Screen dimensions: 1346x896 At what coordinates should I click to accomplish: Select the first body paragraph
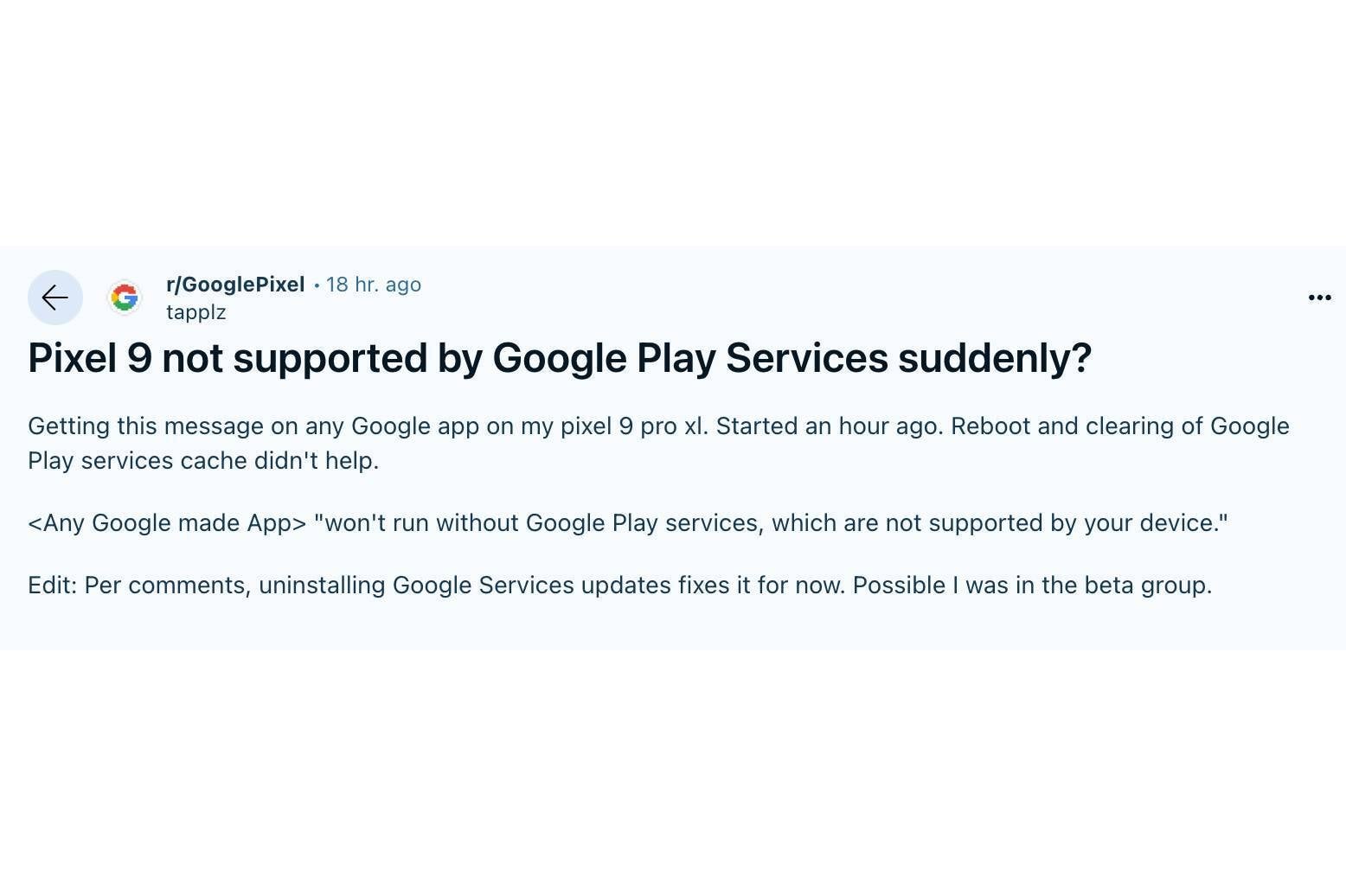point(657,443)
